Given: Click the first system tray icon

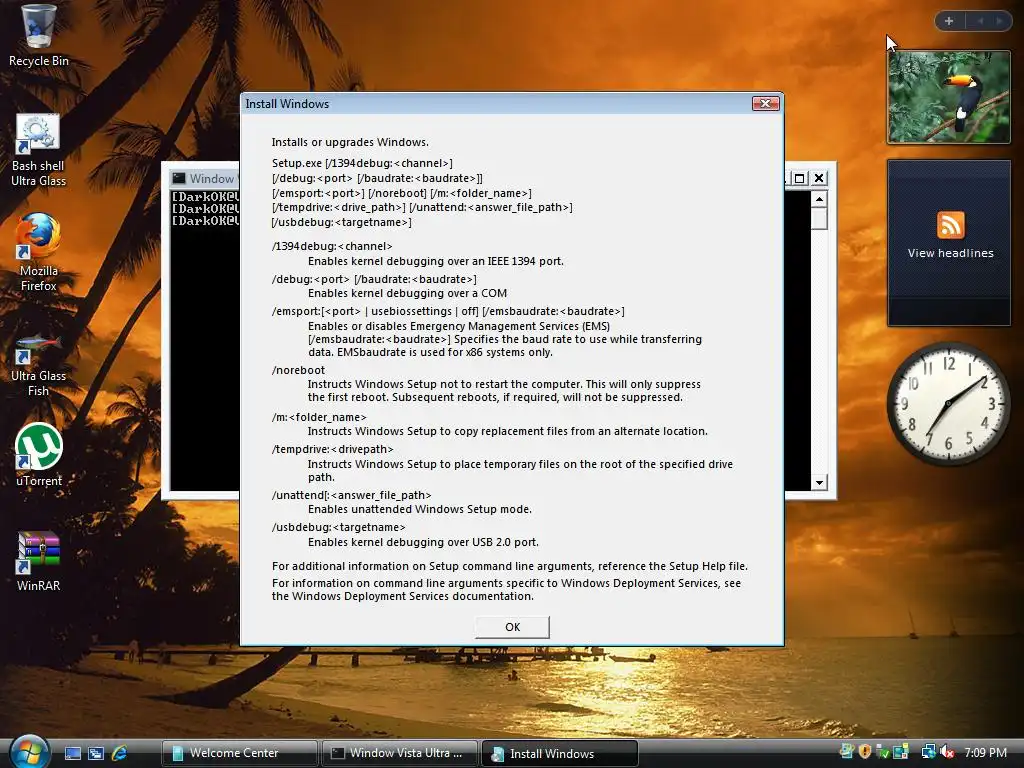Looking at the screenshot, I should (846, 752).
